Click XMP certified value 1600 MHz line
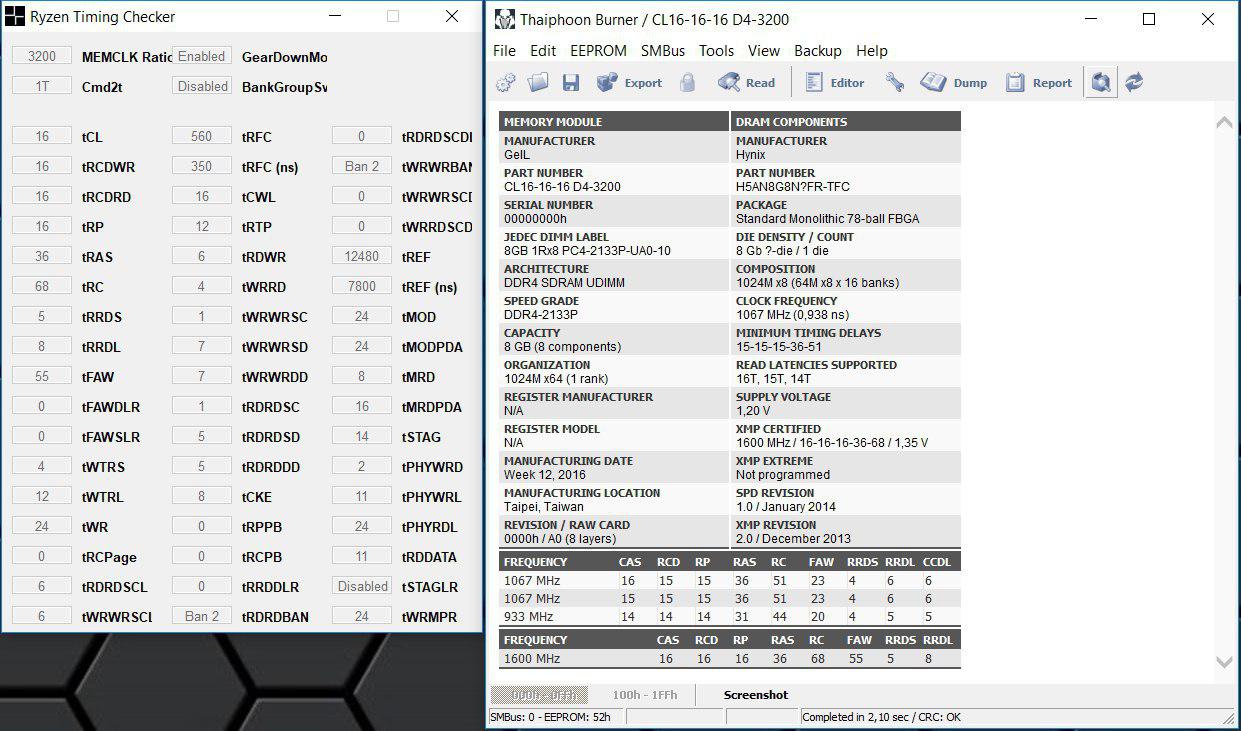Image resolution: width=1241 pixels, height=731 pixels. pyautogui.click(x=832, y=443)
